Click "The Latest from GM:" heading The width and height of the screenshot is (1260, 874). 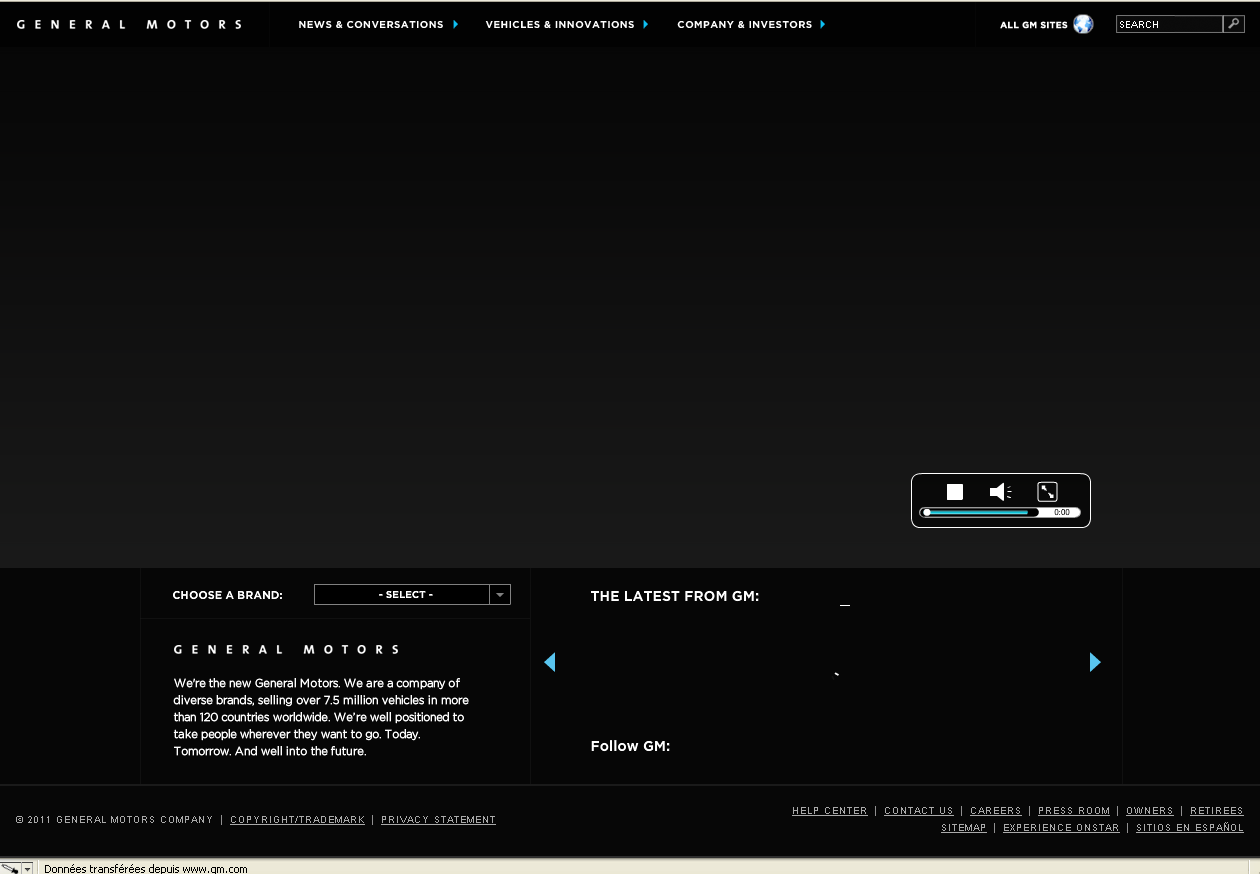(x=675, y=596)
